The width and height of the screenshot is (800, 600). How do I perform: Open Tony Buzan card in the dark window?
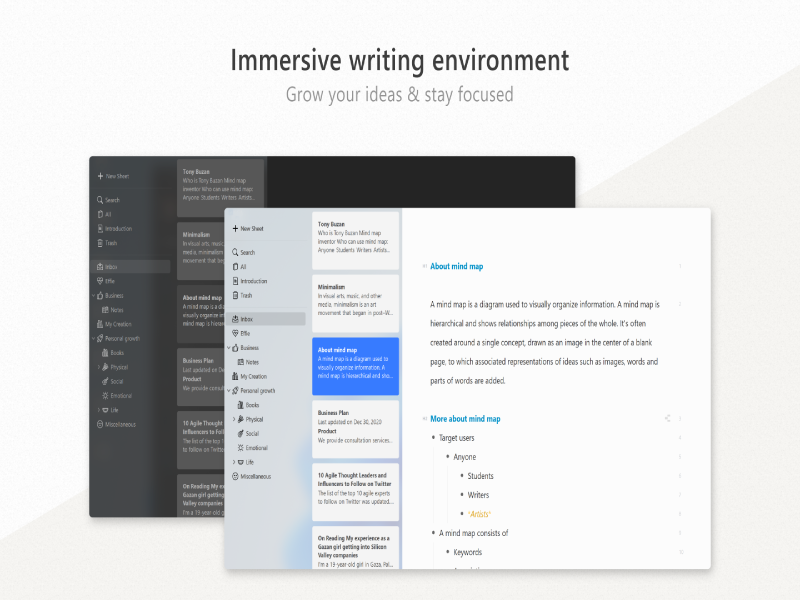[x=220, y=188]
